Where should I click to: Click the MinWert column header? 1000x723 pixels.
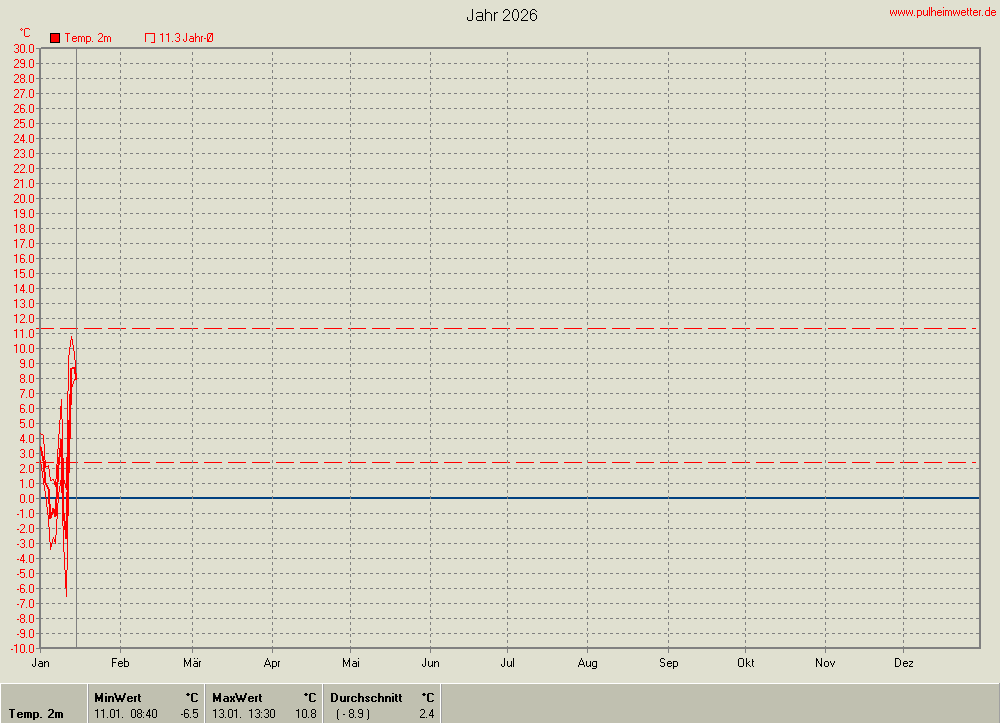coord(118,697)
